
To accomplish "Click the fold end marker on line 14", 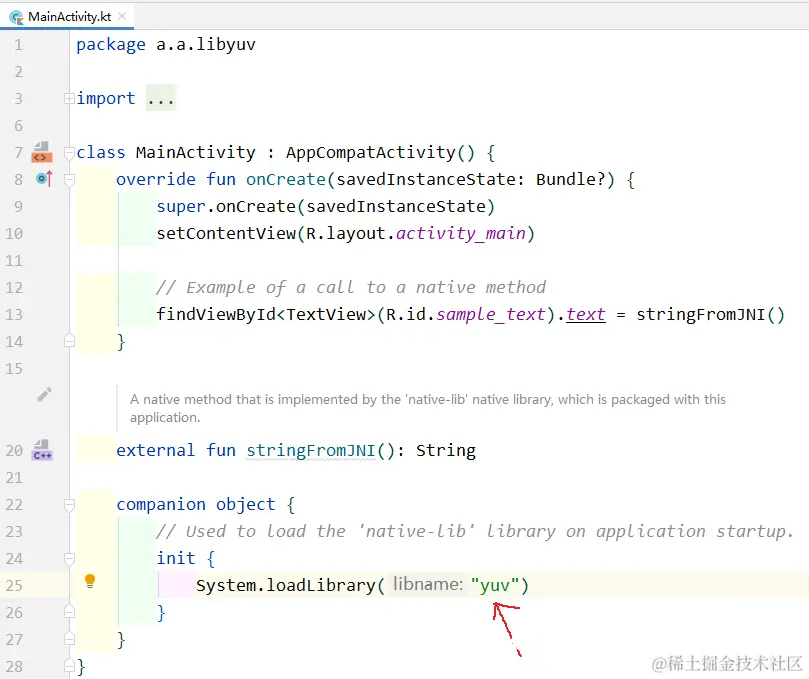I will pyautogui.click(x=69, y=341).
